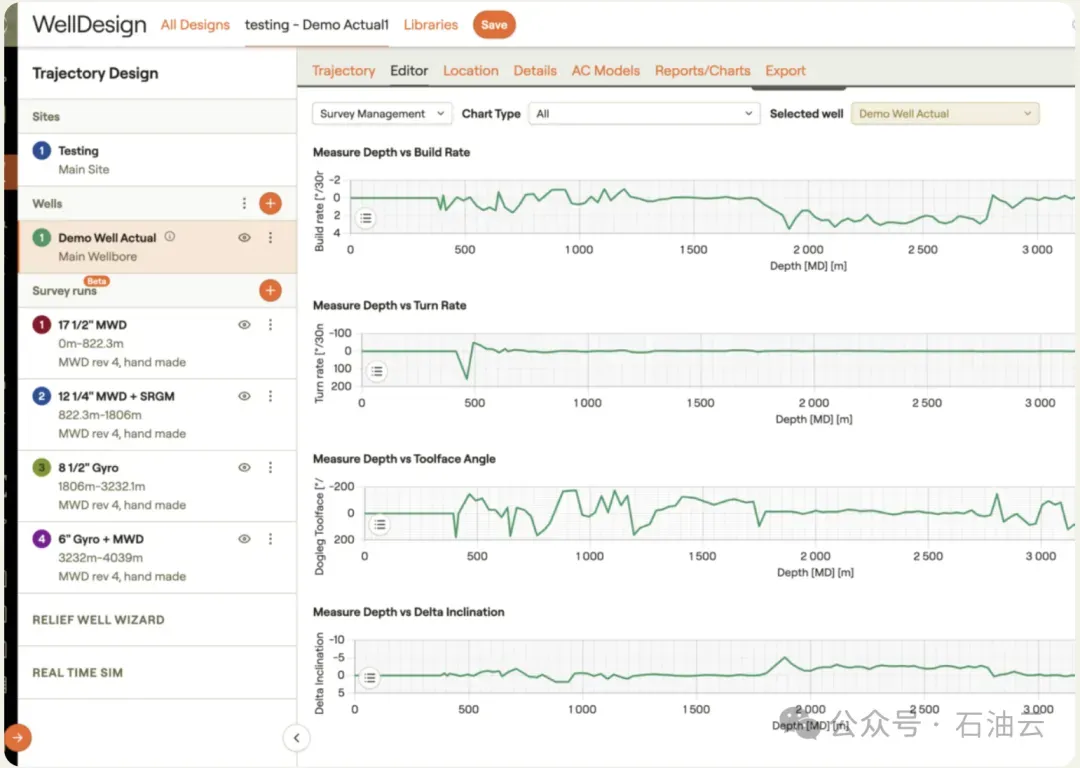
Task: Open the Relief Well Wizard
Action: 98,620
